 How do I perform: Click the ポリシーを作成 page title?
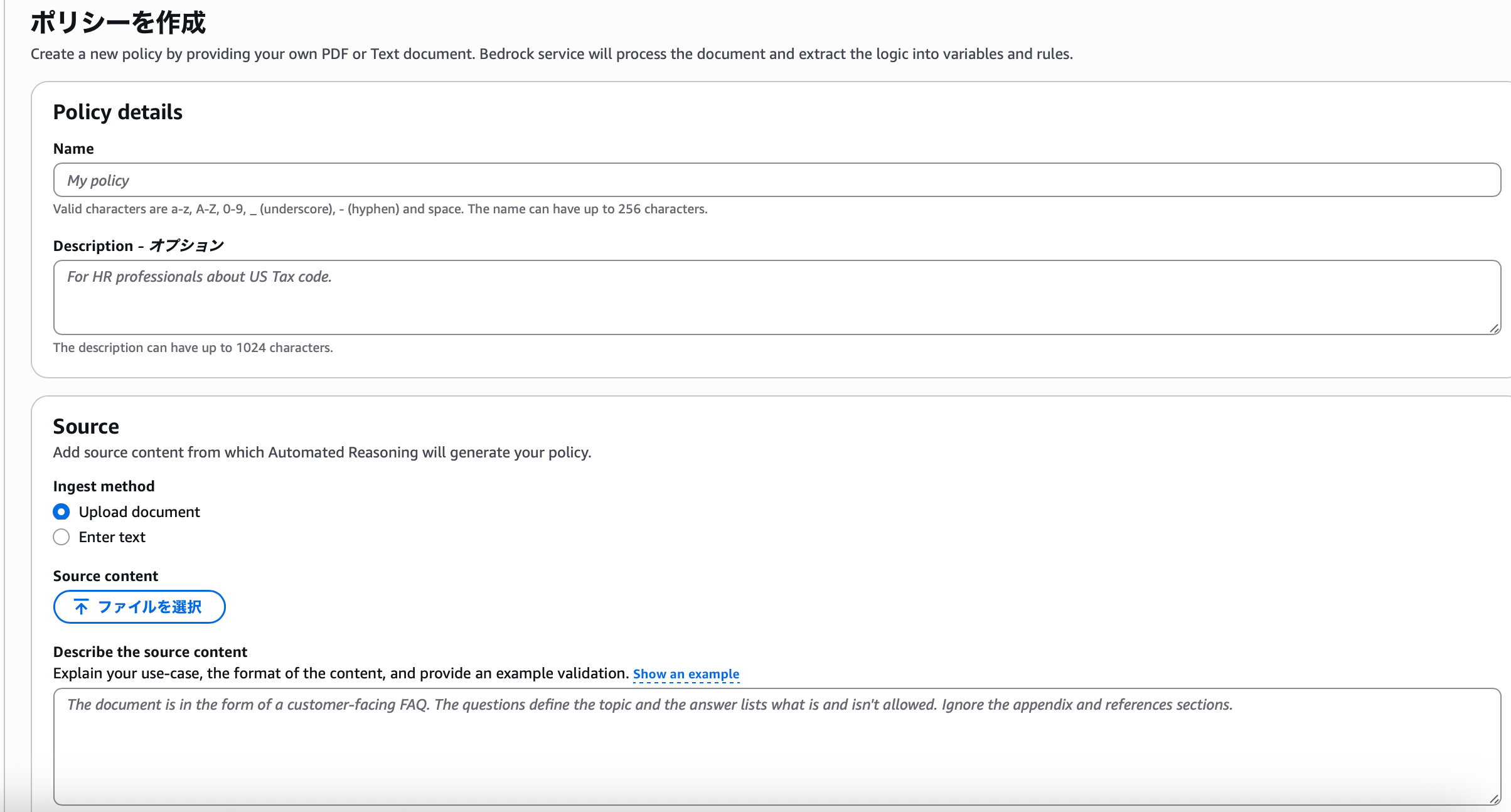[118, 23]
